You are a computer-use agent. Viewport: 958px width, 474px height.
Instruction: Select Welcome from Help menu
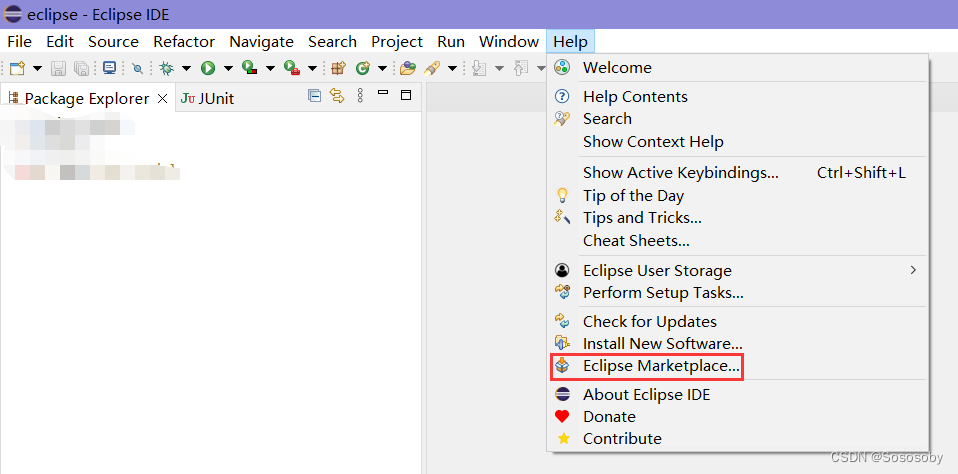pyautogui.click(x=738, y=68)
